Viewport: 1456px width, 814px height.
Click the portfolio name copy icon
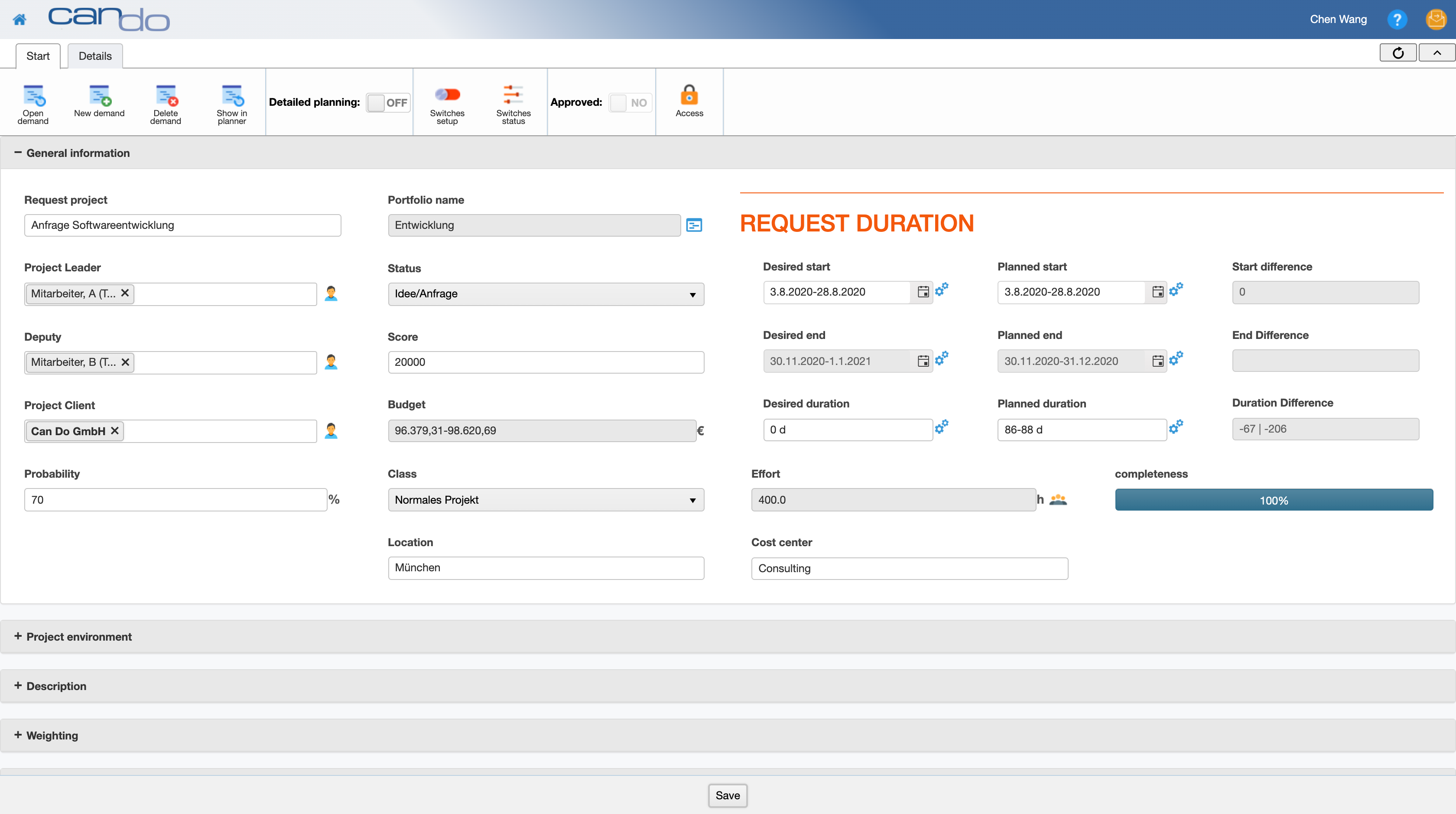click(694, 225)
